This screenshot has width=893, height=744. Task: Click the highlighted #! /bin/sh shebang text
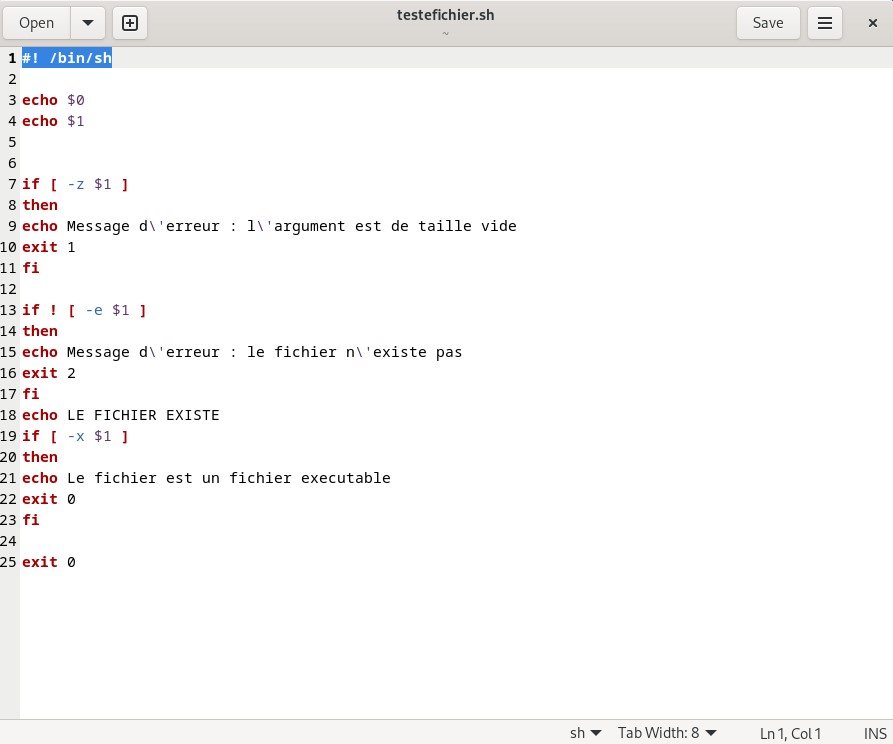coord(67,58)
